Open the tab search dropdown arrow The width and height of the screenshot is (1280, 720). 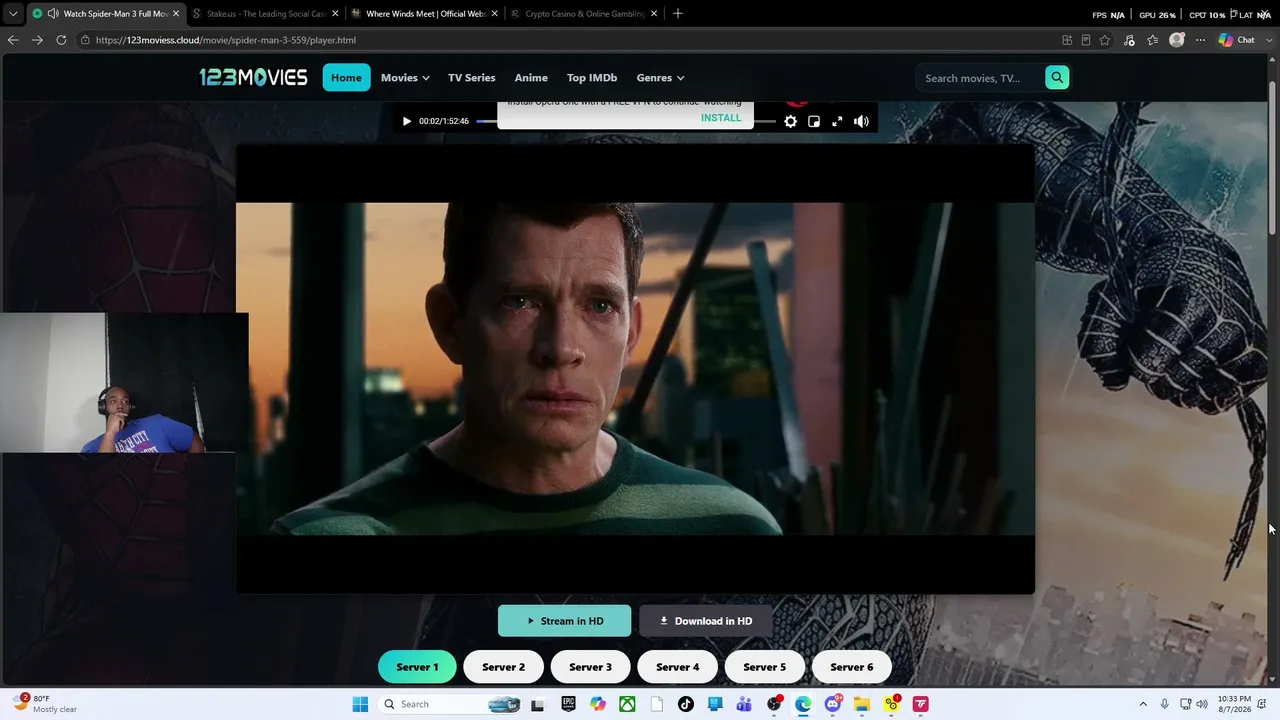click(13, 14)
